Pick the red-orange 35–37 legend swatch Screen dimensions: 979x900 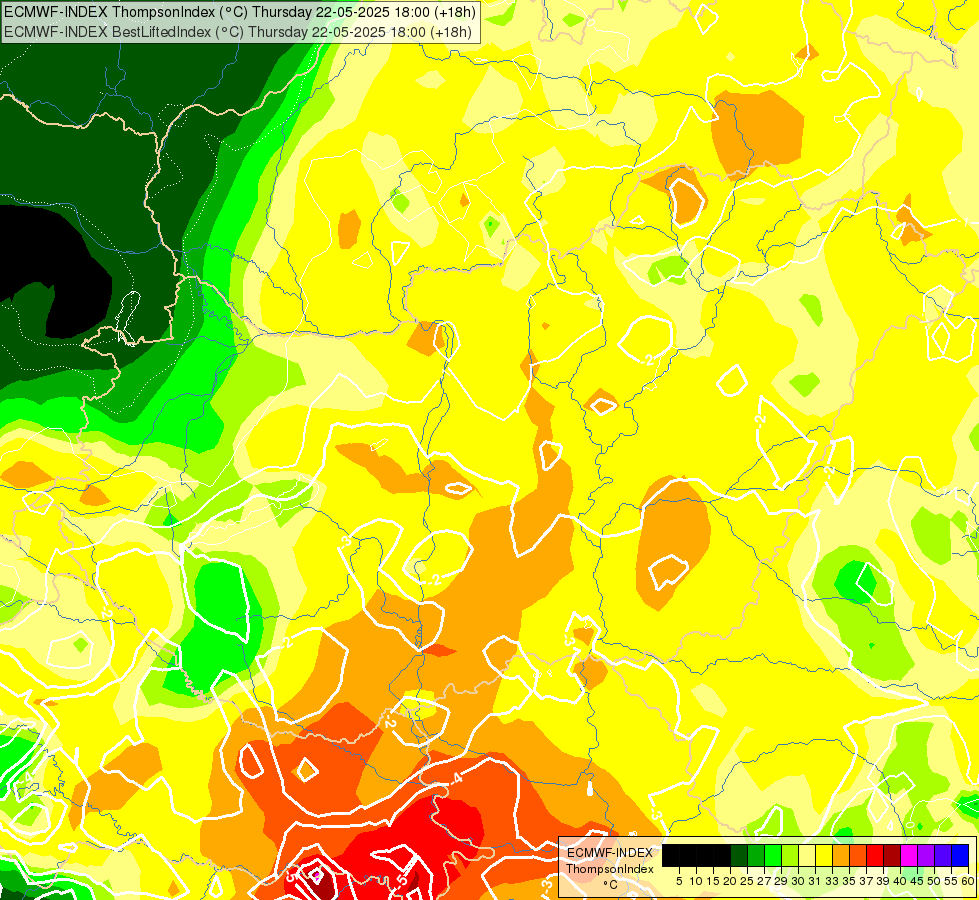858,856
